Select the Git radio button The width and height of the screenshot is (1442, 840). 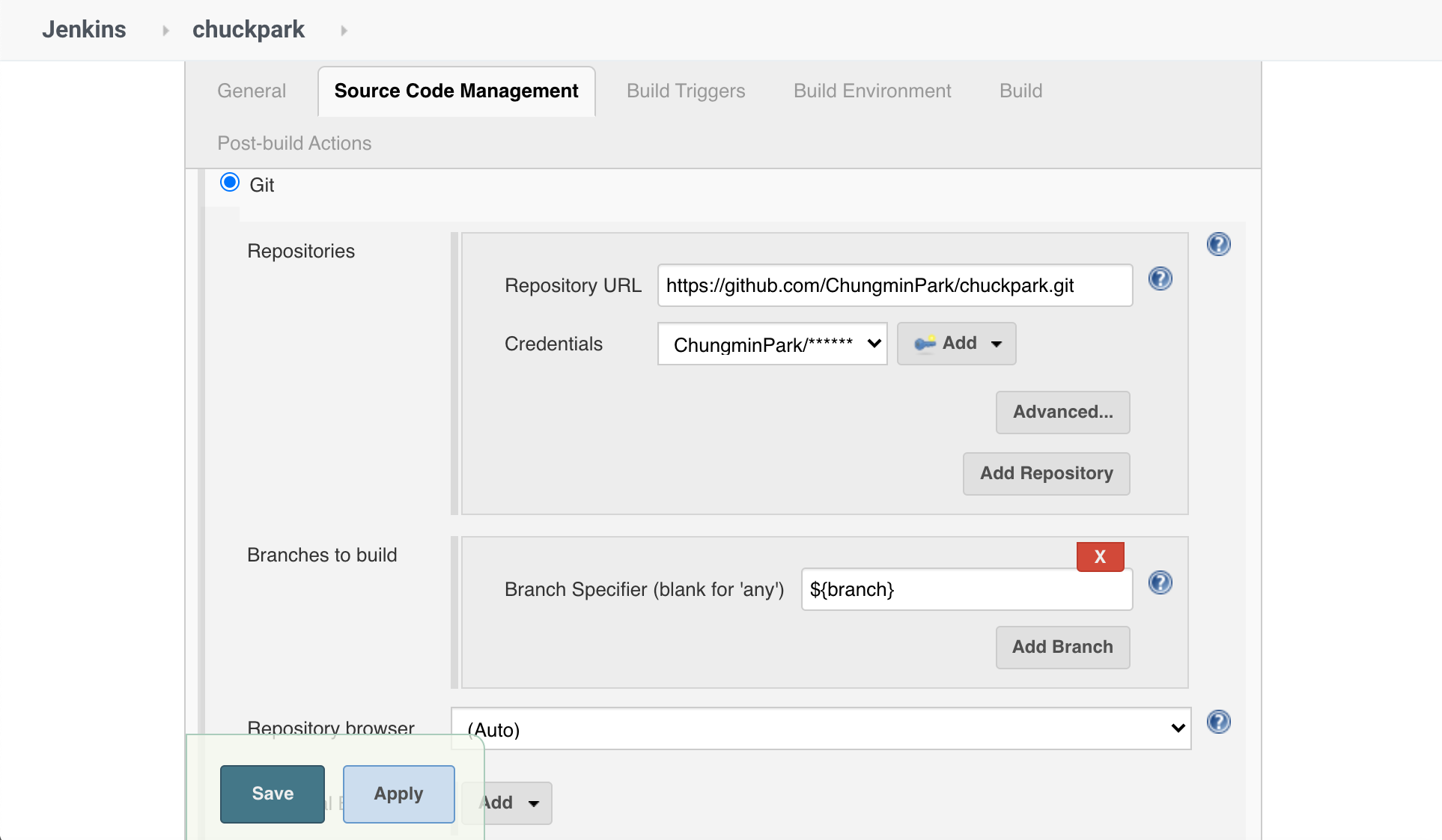pyautogui.click(x=230, y=183)
